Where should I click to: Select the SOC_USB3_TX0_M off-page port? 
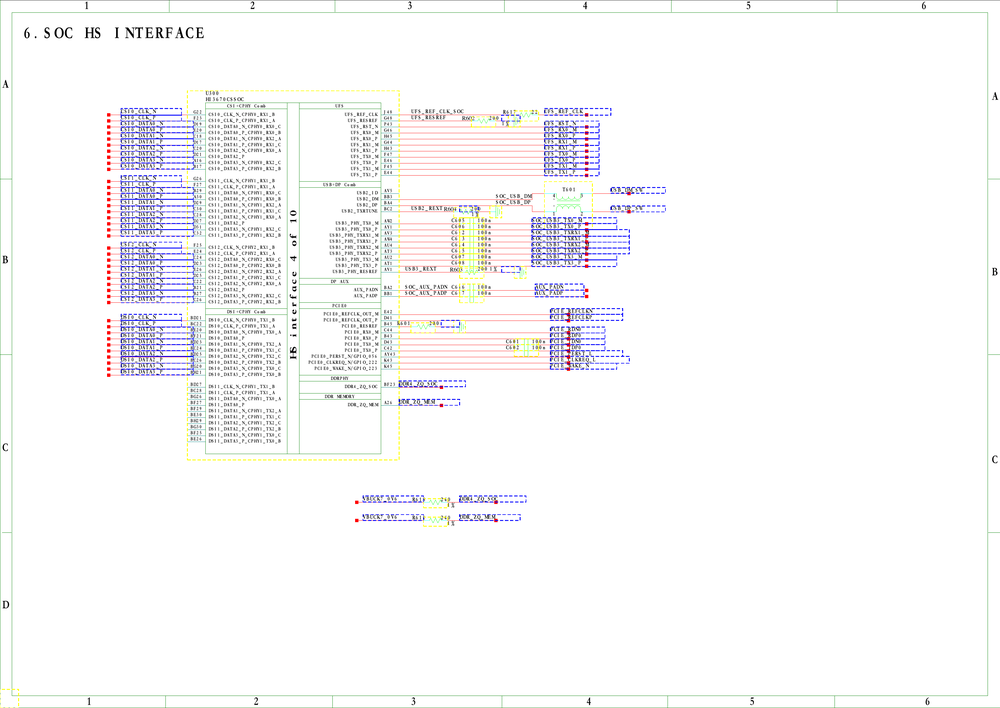pyautogui.click(x=574, y=221)
